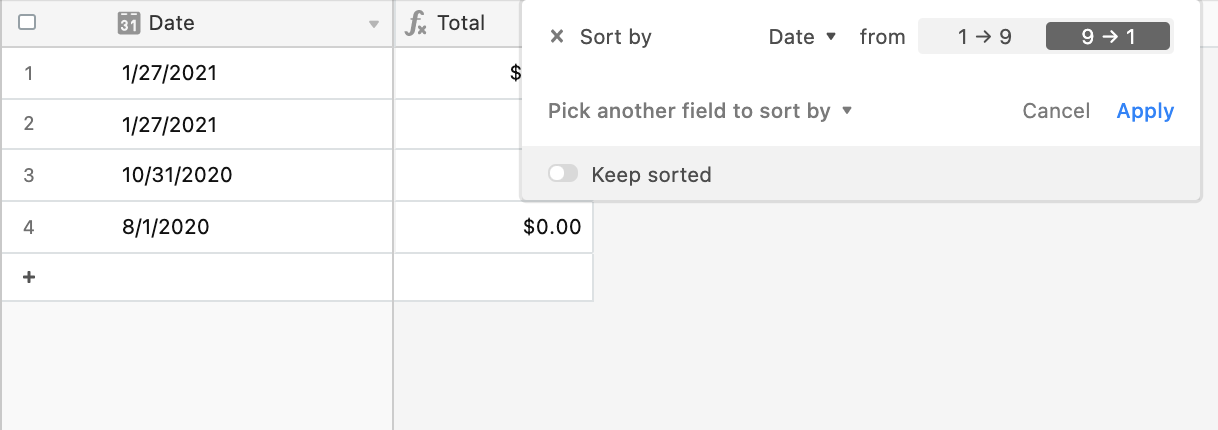Remove the sort with the X icon
The image size is (1218, 430).
tap(557, 37)
